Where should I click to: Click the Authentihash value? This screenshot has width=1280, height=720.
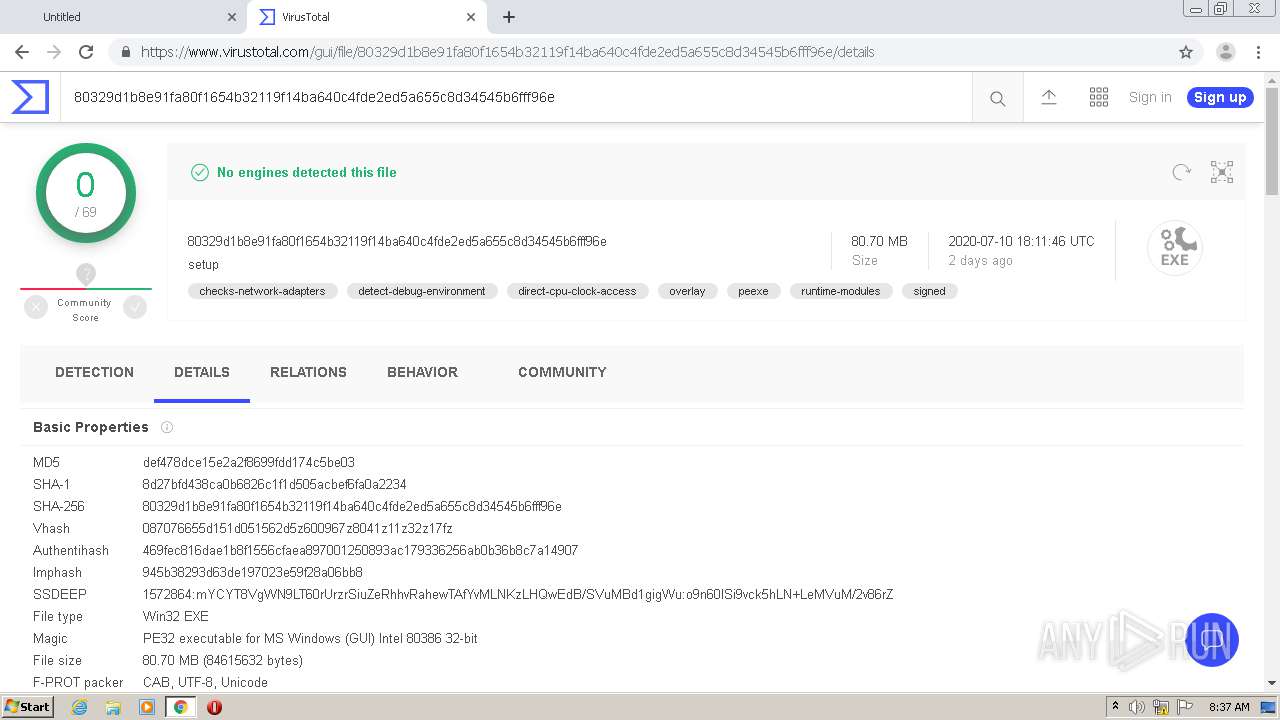(360, 550)
